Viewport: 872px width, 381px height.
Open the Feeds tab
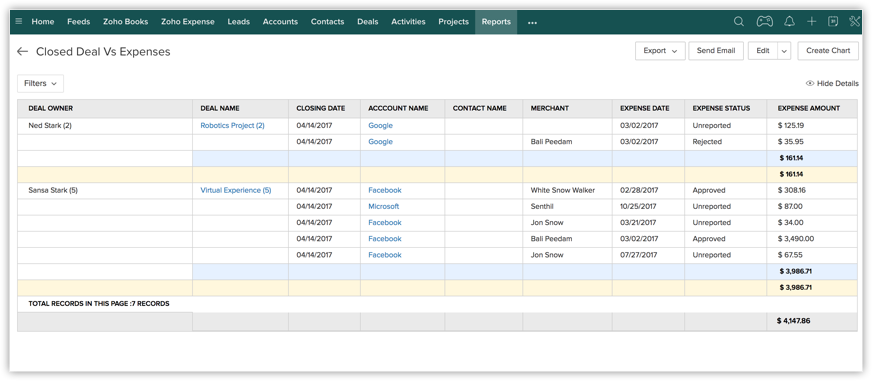pos(78,22)
